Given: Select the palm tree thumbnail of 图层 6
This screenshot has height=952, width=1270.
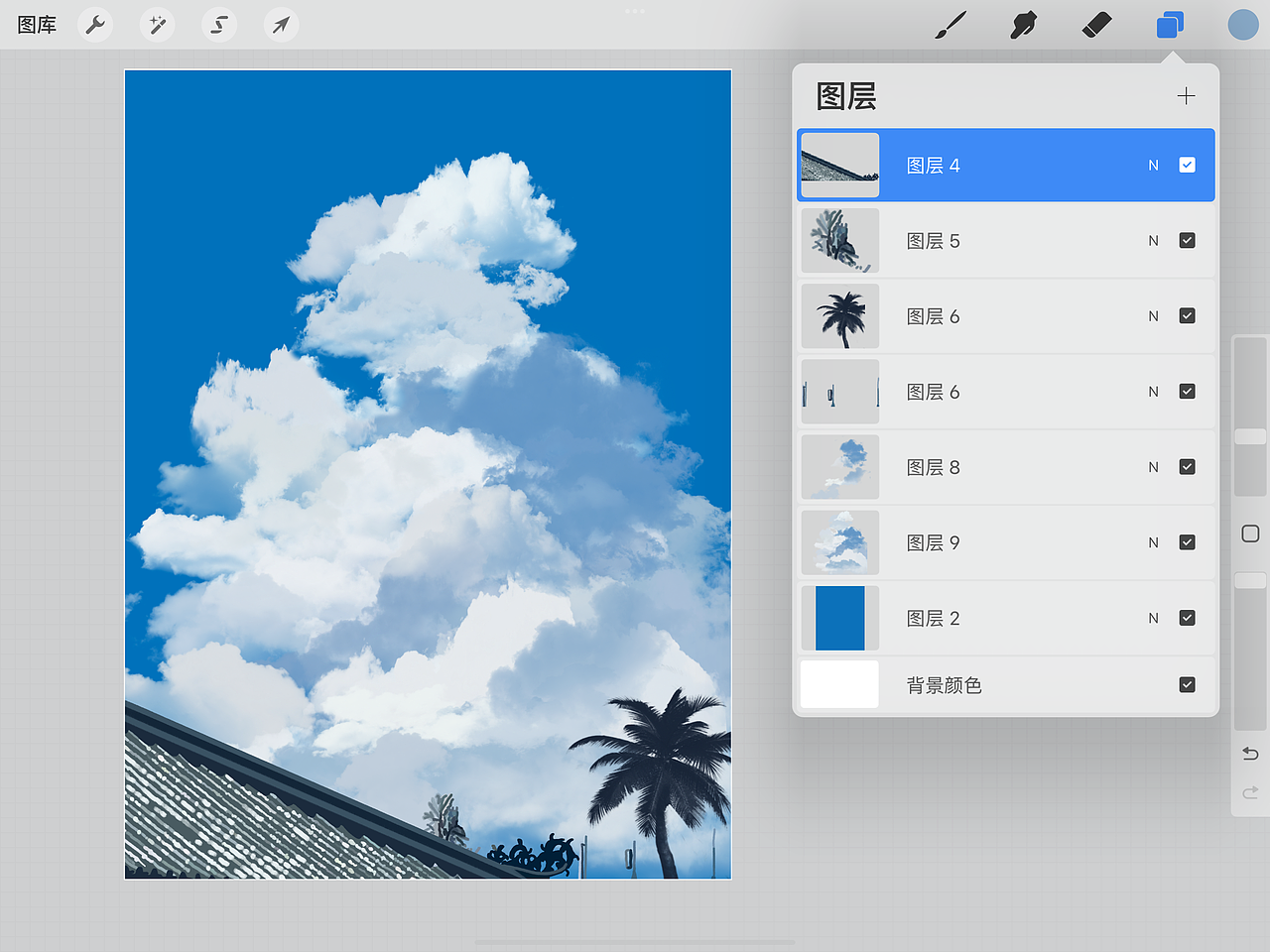Looking at the screenshot, I should 839,315.
